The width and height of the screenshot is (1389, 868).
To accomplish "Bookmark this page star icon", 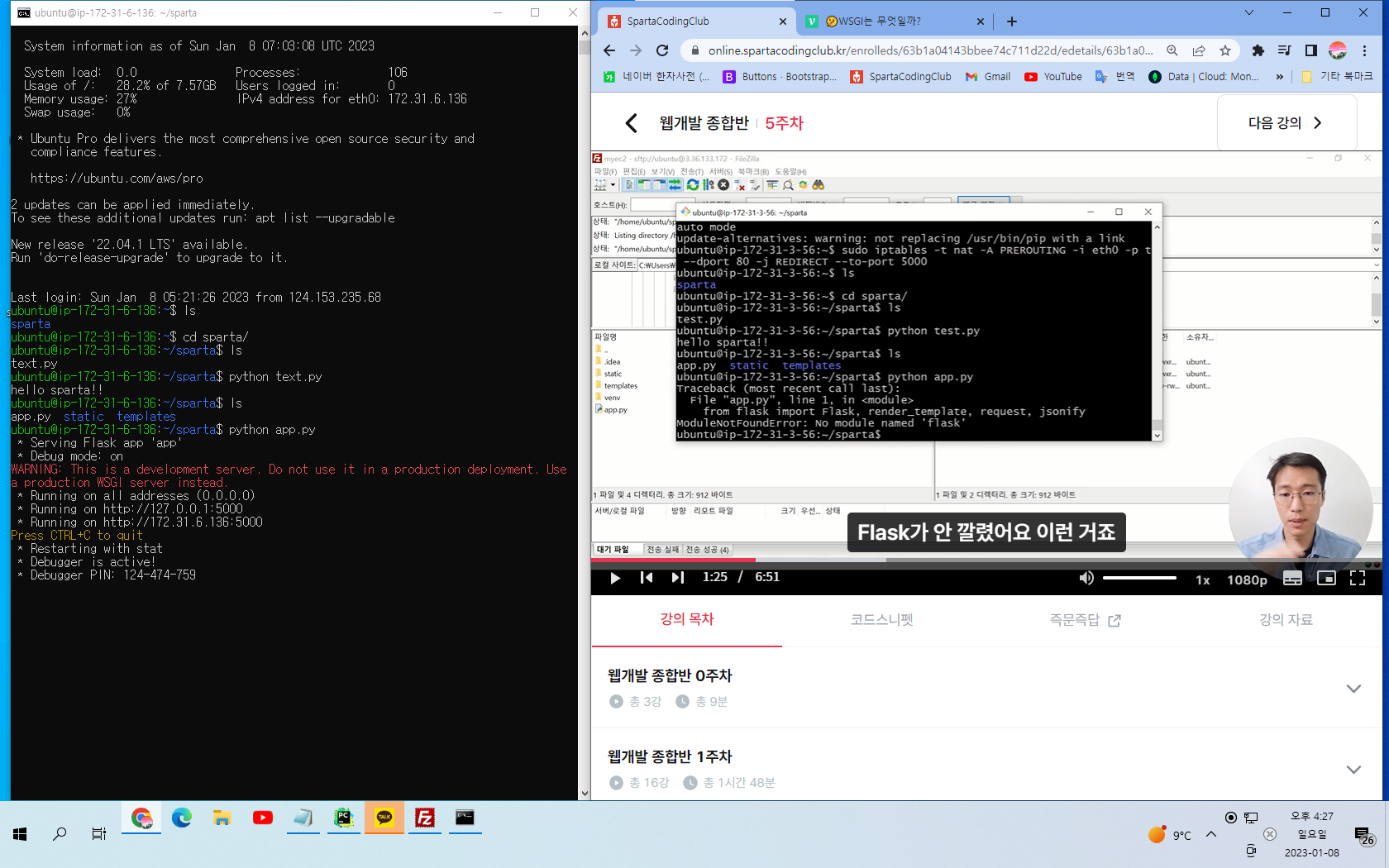I will tap(1225, 50).
